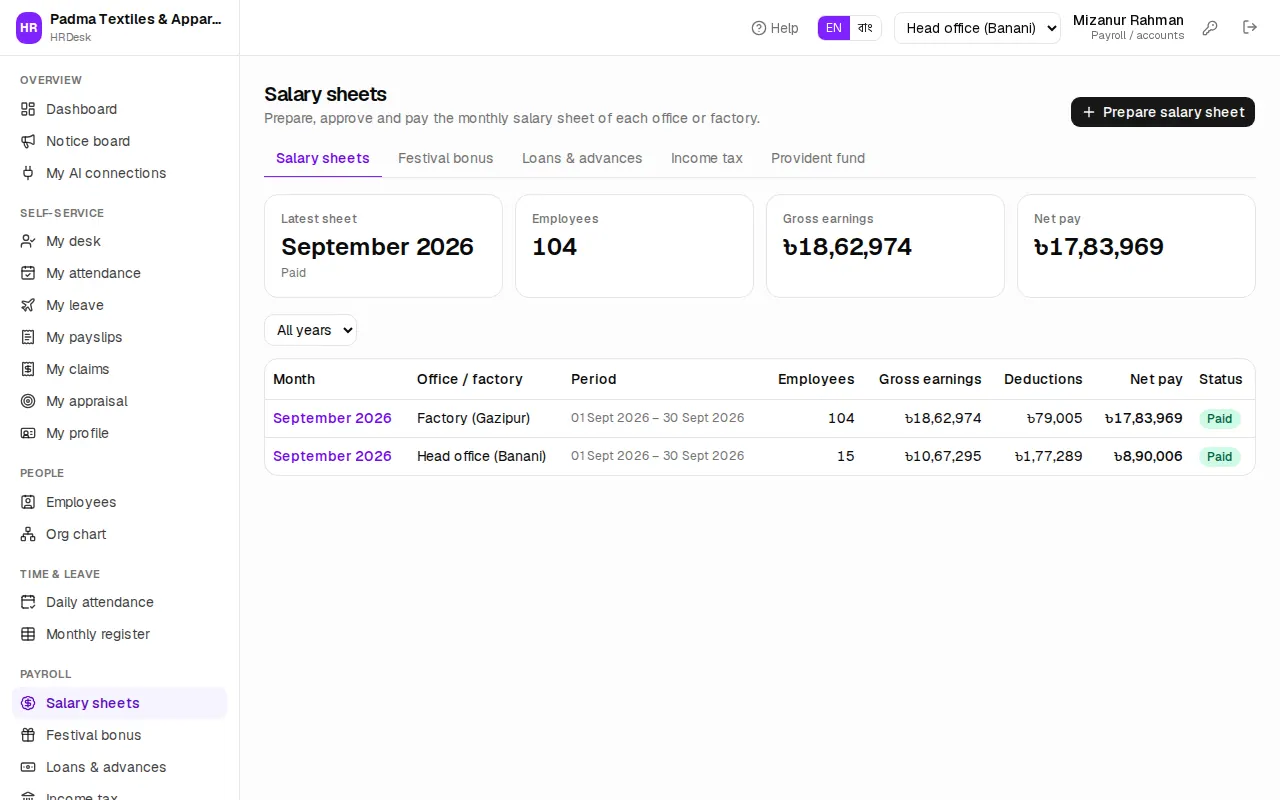Click the Notice board megaphone icon

click(28, 141)
